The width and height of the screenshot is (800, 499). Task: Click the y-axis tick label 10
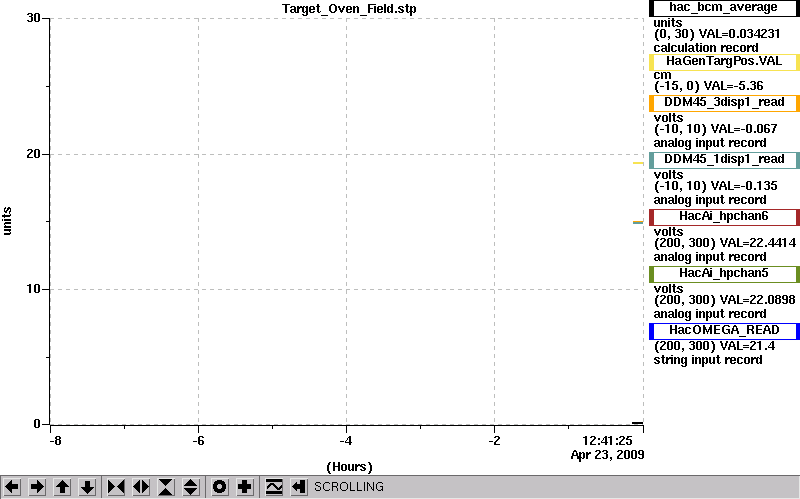click(33, 289)
